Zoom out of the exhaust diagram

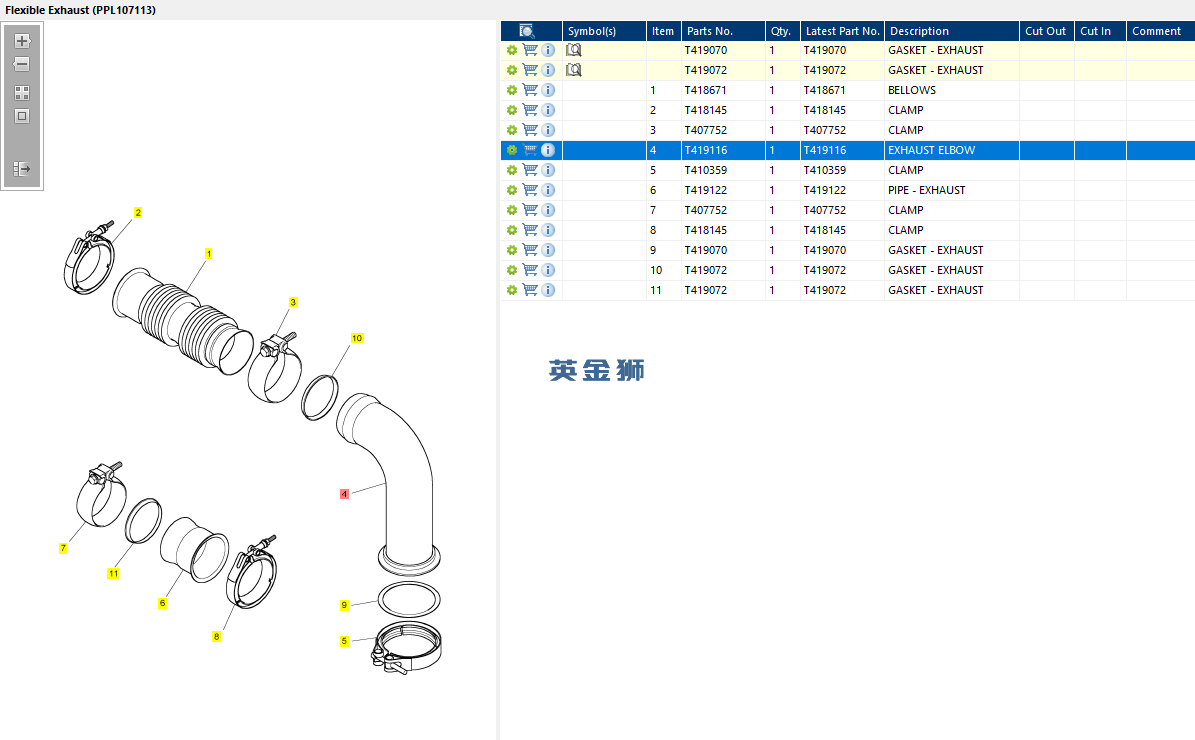pos(22,64)
